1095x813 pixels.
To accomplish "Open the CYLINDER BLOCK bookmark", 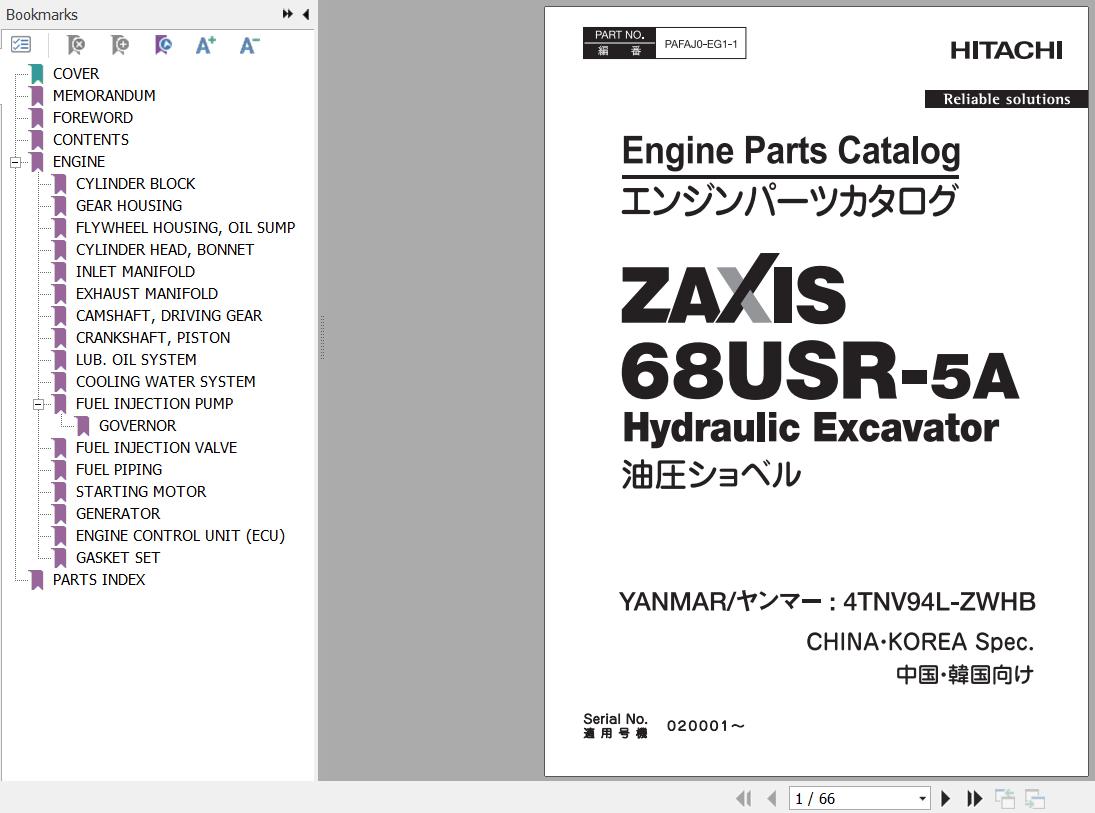I will (135, 184).
